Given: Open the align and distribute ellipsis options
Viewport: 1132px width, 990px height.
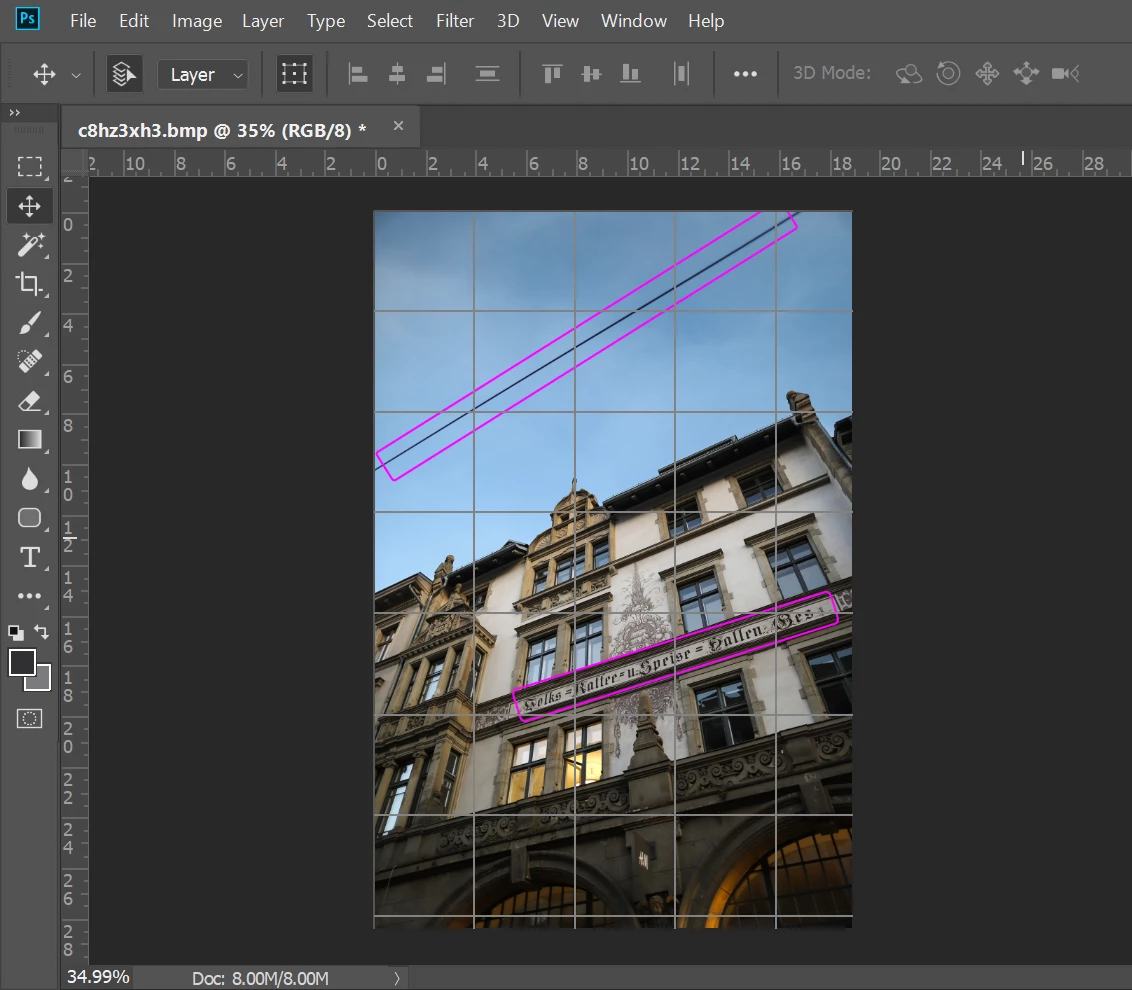Looking at the screenshot, I should point(745,74).
